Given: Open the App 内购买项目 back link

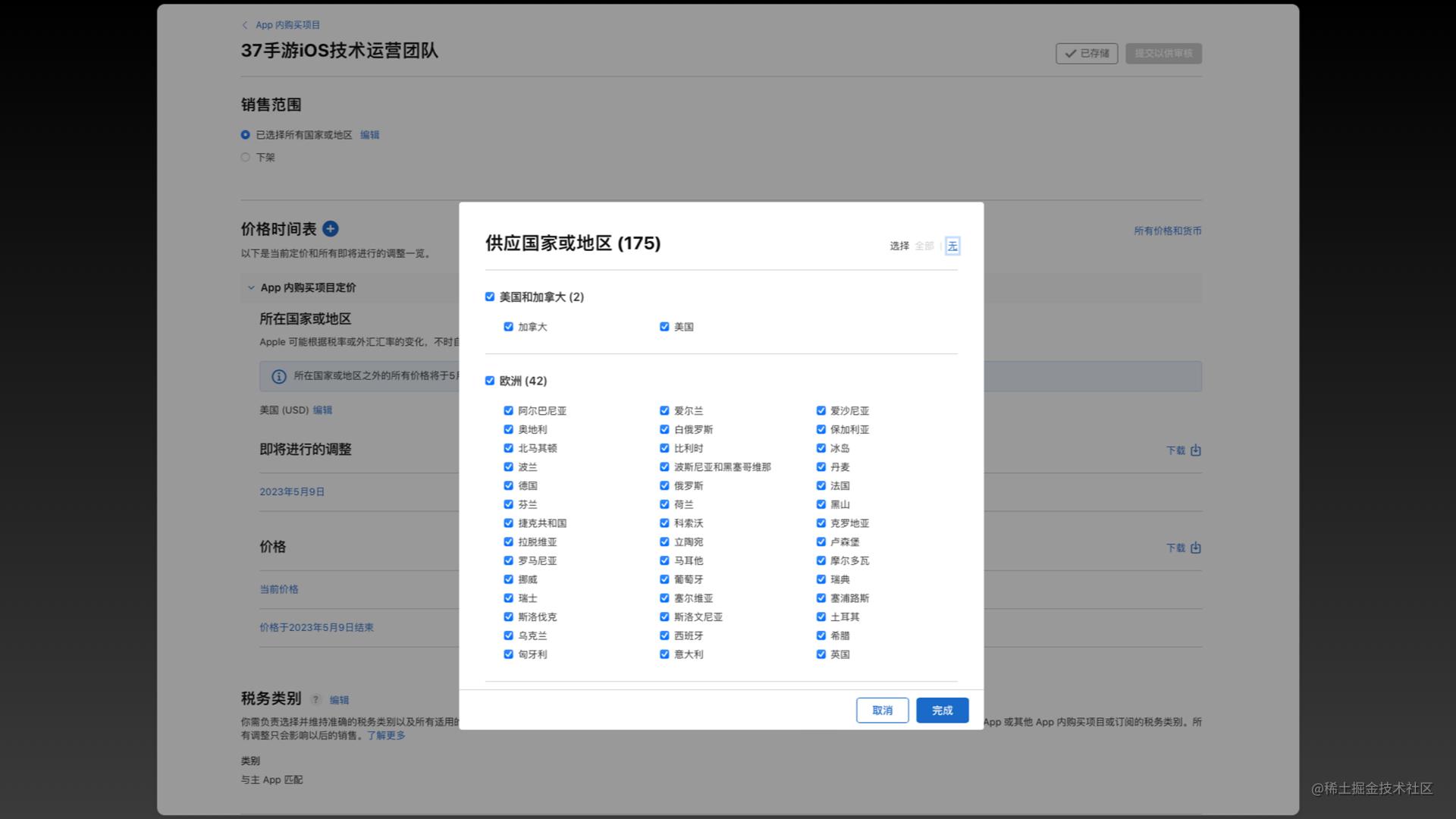Looking at the screenshot, I should (x=287, y=25).
